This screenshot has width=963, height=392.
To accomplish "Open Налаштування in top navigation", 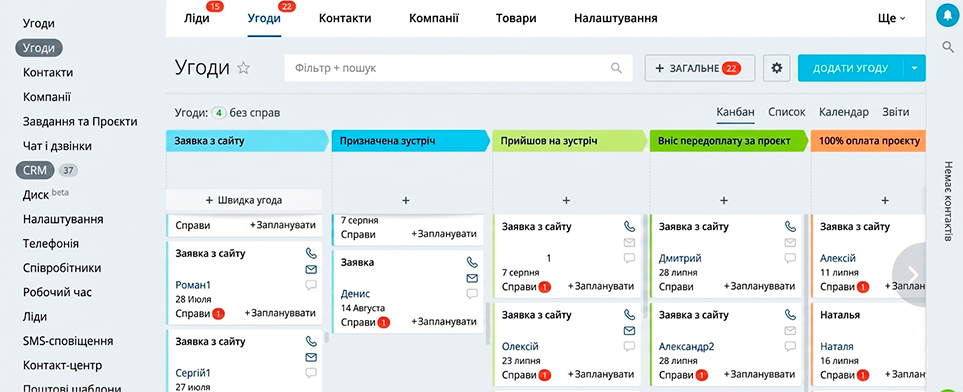I will tap(615, 18).
